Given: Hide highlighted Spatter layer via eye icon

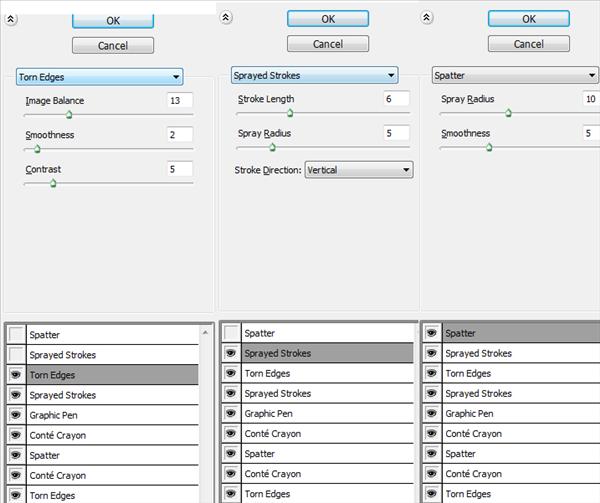Looking at the screenshot, I should click(432, 333).
